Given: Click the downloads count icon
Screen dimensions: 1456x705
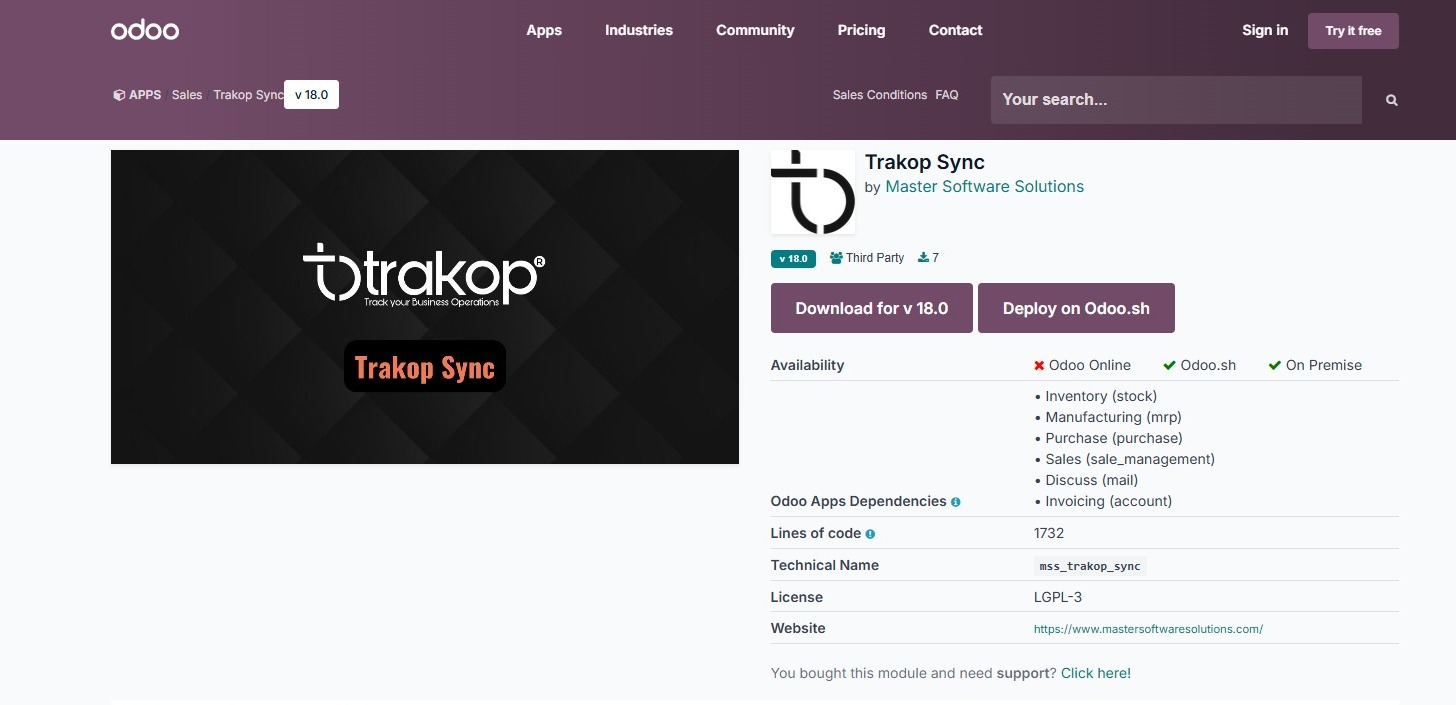Looking at the screenshot, I should click(x=923, y=258).
